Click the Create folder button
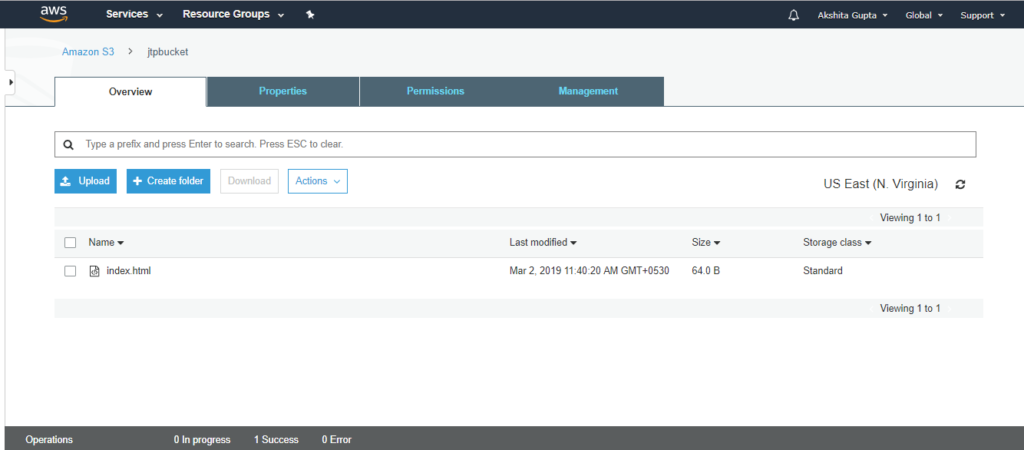Image resolution: width=1024 pixels, height=450 pixels. coord(168,181)
